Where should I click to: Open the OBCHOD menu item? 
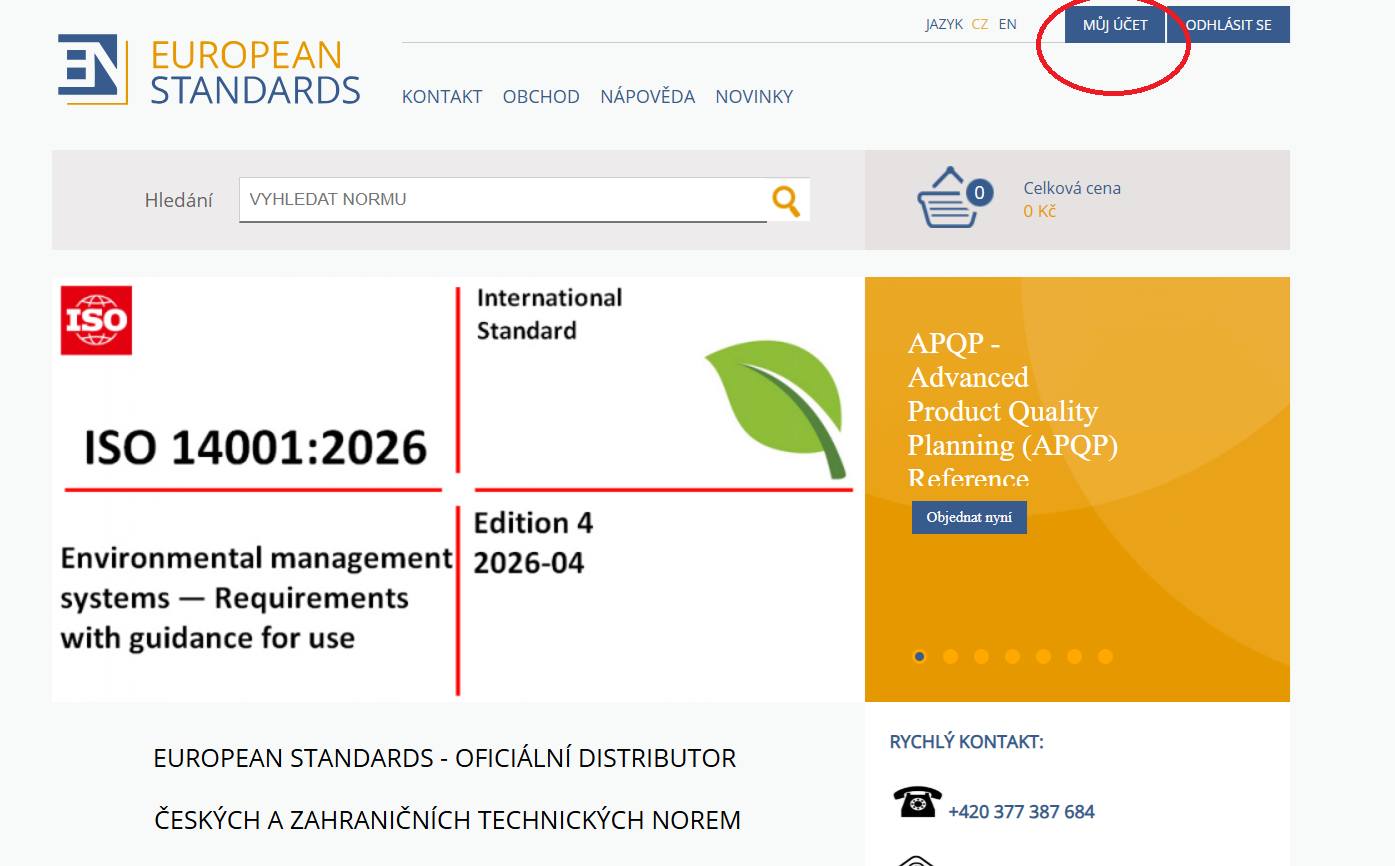click(x=541, y=97)
